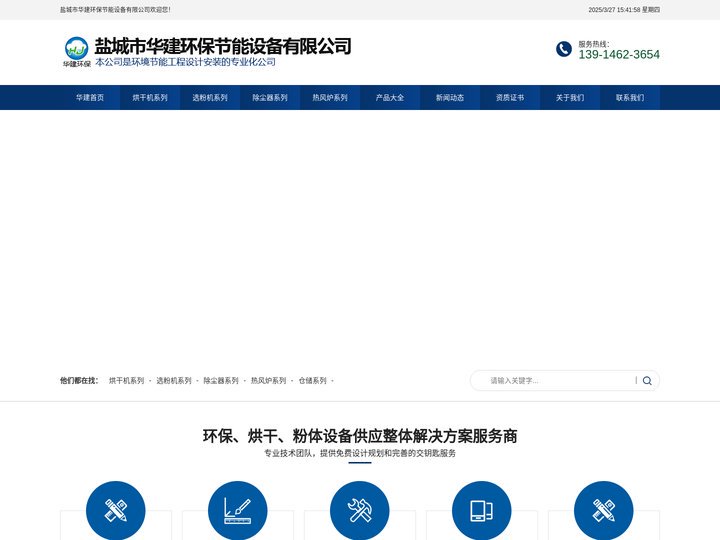
Task: Click 仓储系列 hot search link
Action: tap(312, 381)
